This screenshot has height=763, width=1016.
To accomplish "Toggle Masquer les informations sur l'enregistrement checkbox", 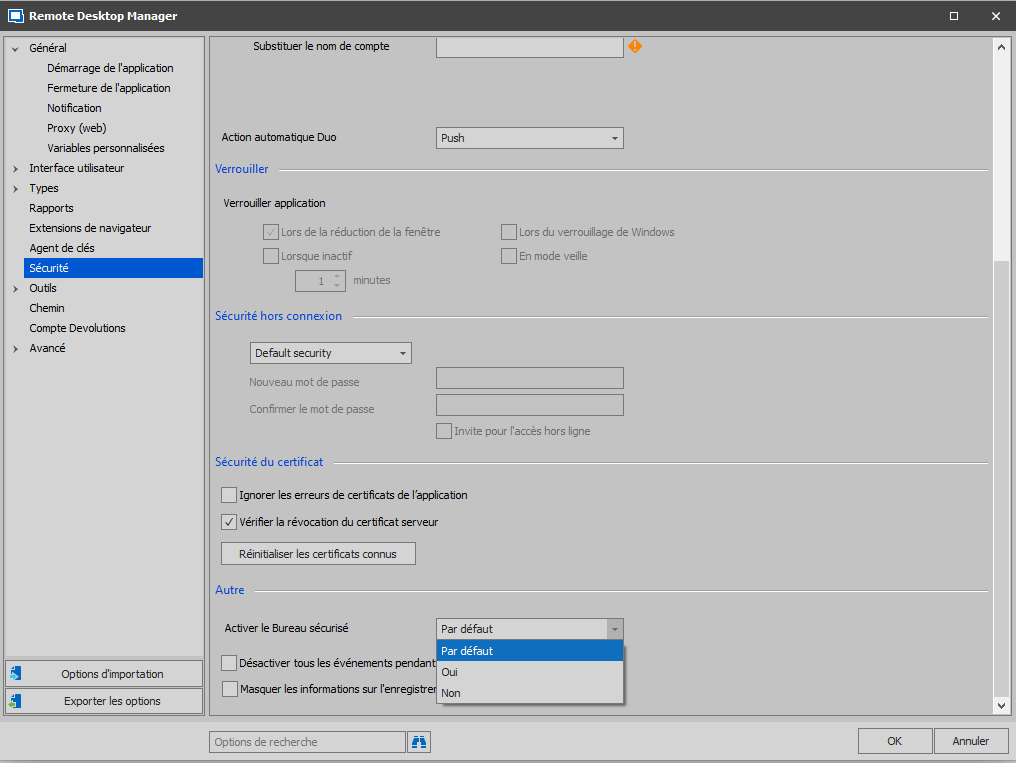I will (x=230, y=689).
